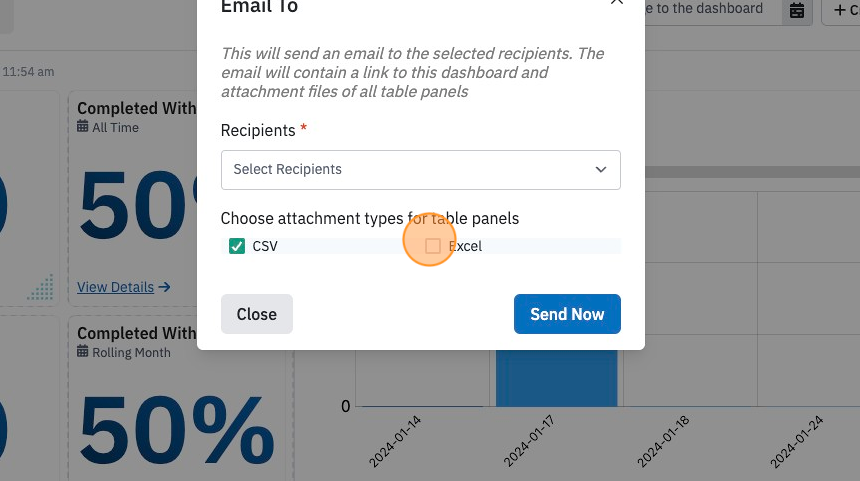Click the Rolling Month date range label
The image size is (860, 481).
pos(131,353)
